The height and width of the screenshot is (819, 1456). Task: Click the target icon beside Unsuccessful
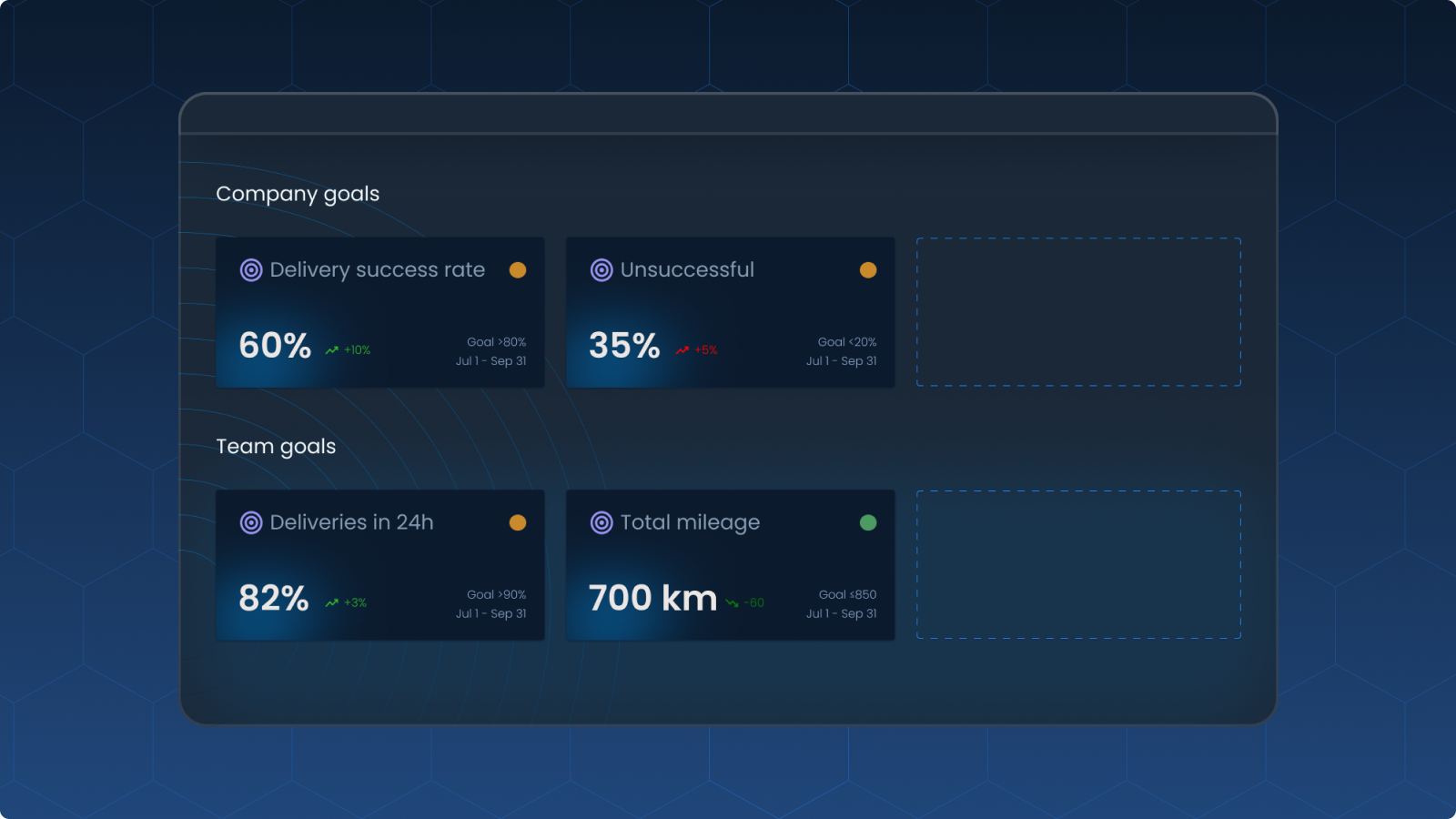pyautogui.click(x=602, y=270)
